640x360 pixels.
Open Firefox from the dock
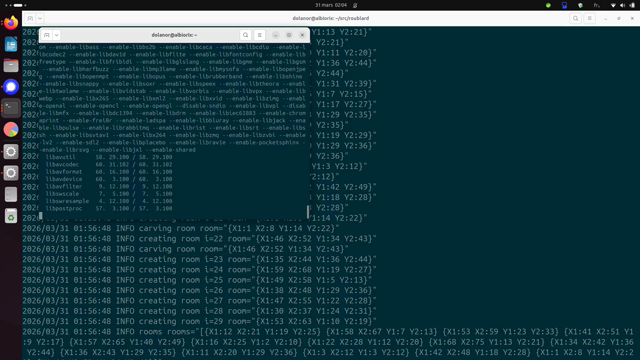(x=11, y=22)
